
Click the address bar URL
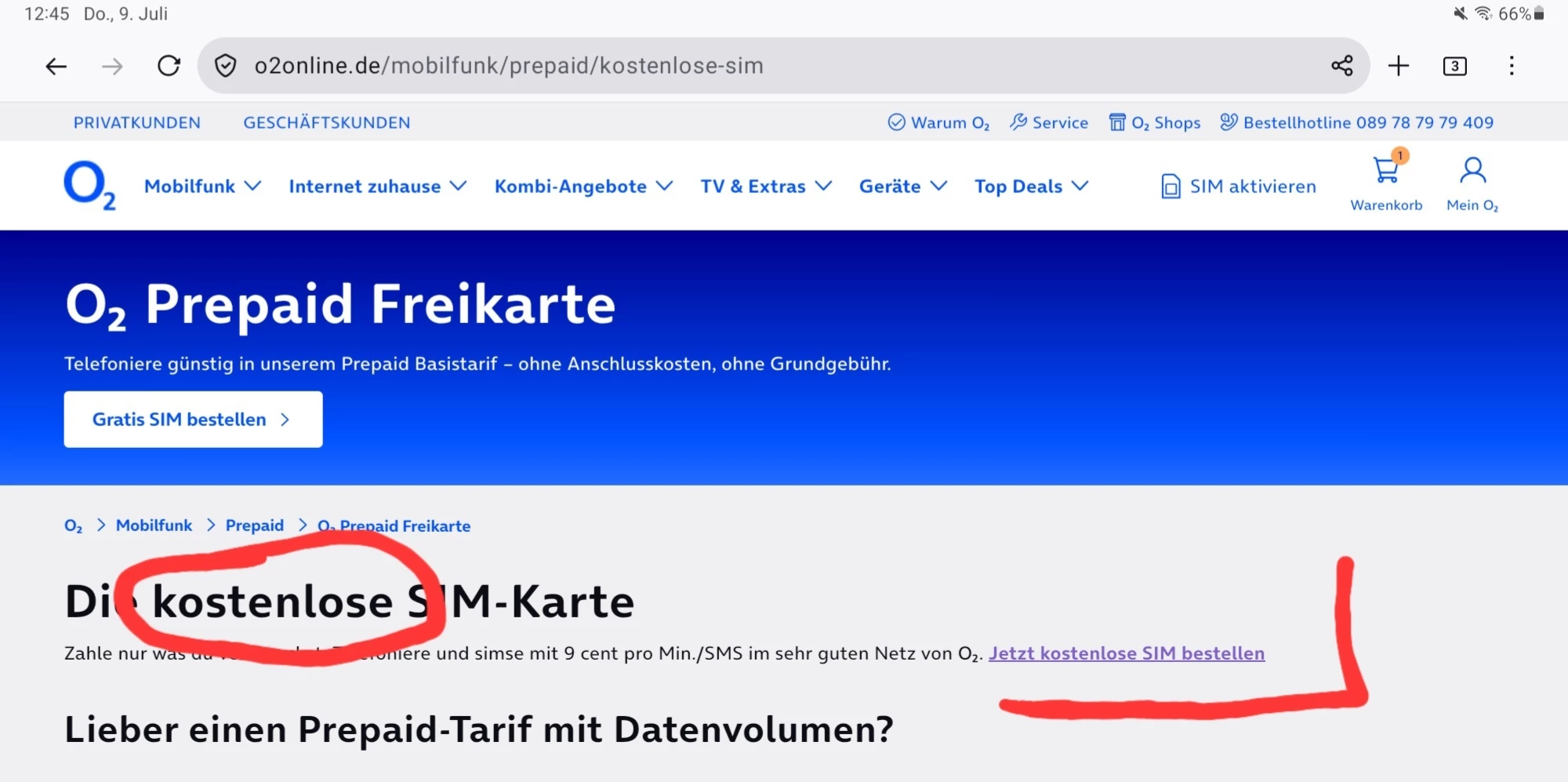[x=509, y=66]
